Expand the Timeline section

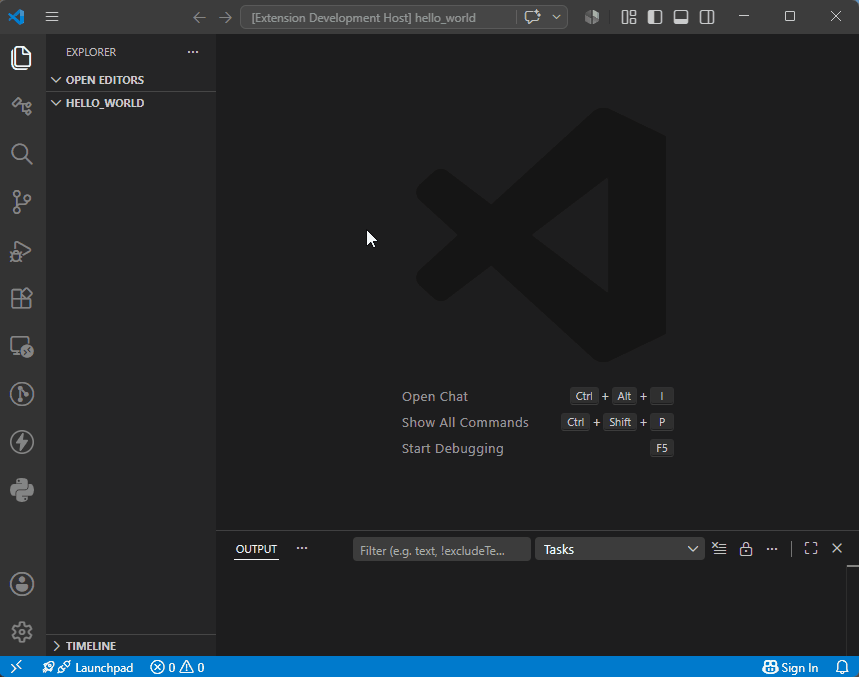click(x=131, y=646)
